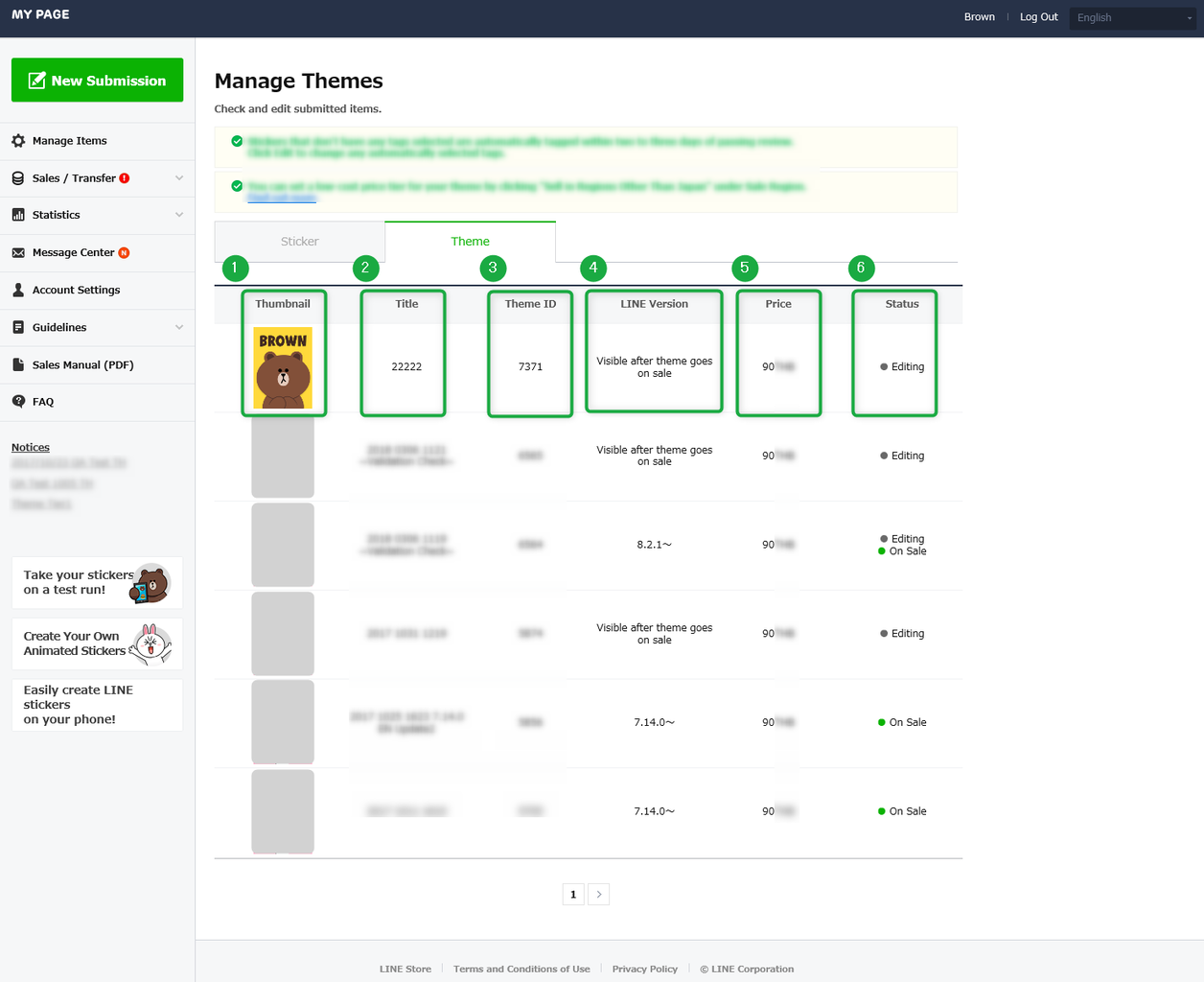Click the On Sale status in the 8.2.1~ row
This screenshot has width=1204, height=982.
pyautogui.click(x=902, y=551)
